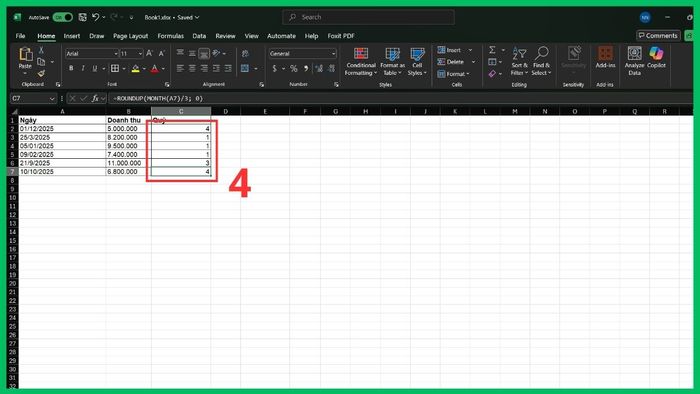Open Cell Styles gallery

(x=417, y=62)
